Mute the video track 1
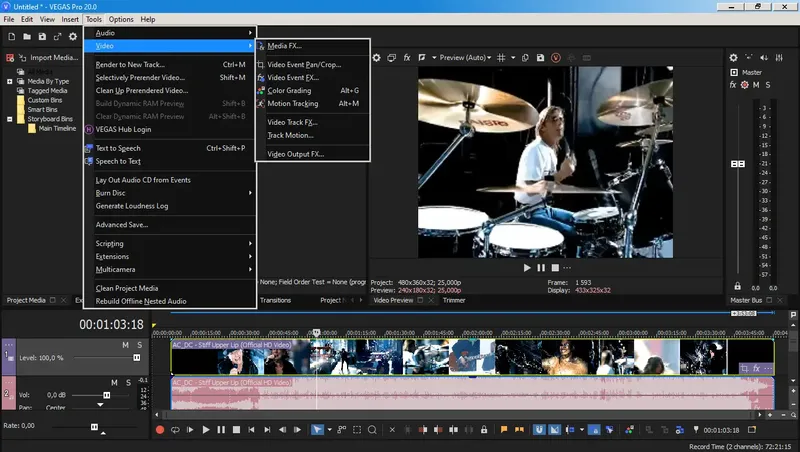This screenshot has height=452, width=800. coord(126,345)
